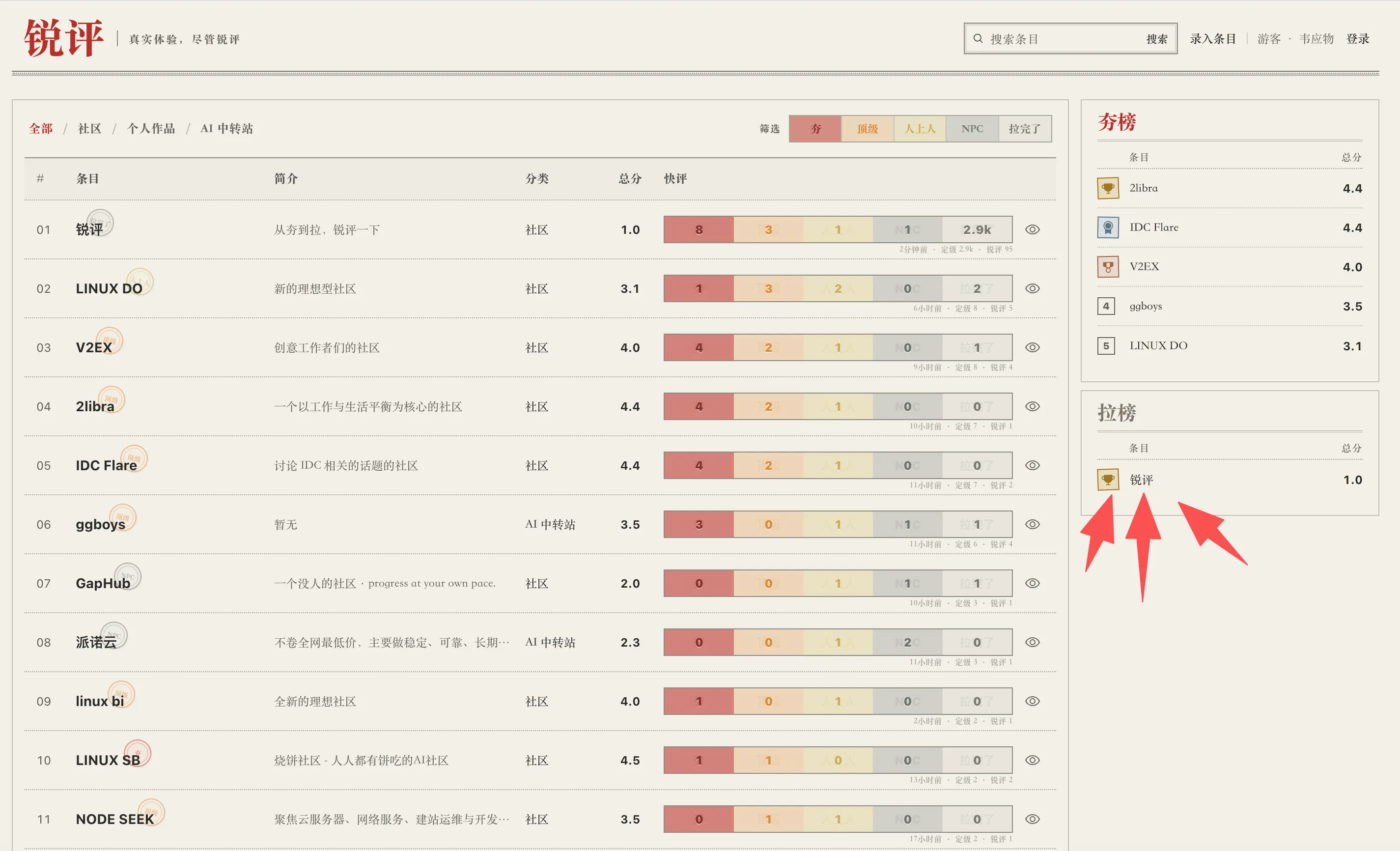The height and width of the screenshot is (851, 1400).
Task: Click the 总分 column header in the main table
Action: click(630, 178)
